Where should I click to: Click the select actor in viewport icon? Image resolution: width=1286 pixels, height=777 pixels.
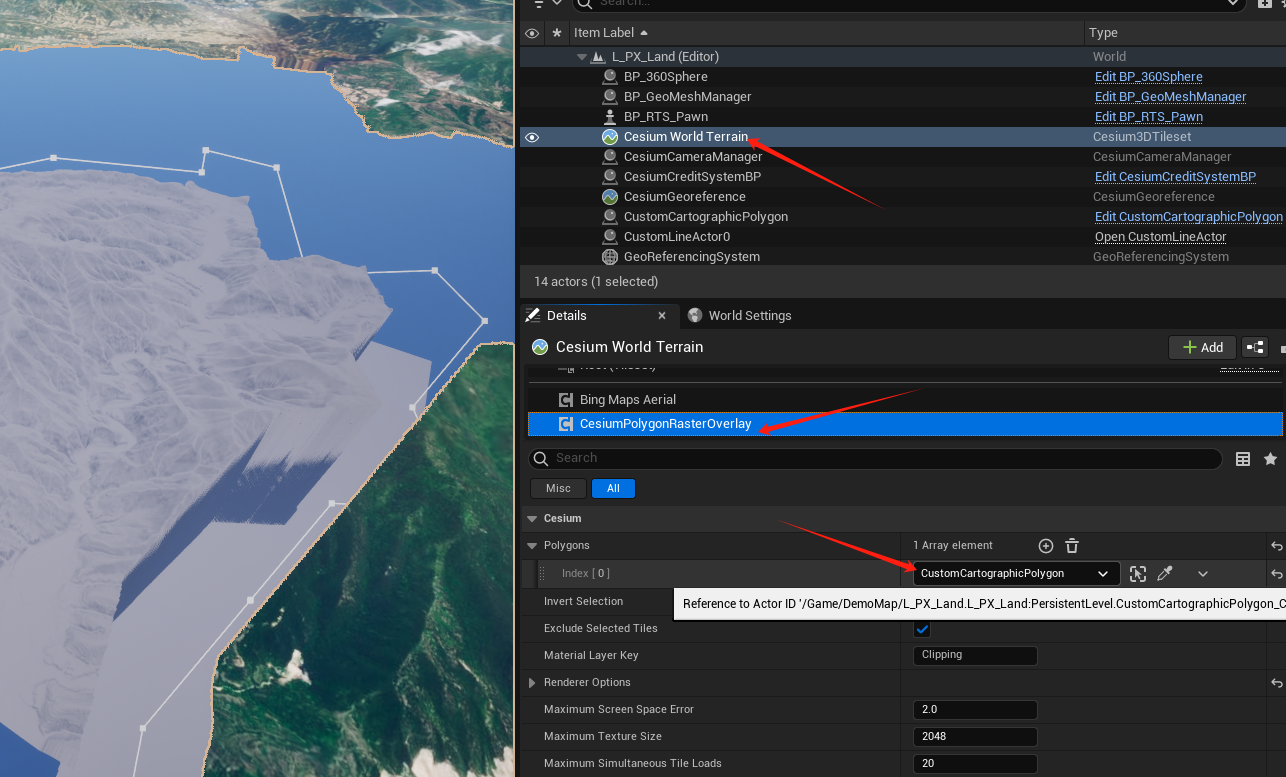pyautogui.click(x=1138, y=574)
